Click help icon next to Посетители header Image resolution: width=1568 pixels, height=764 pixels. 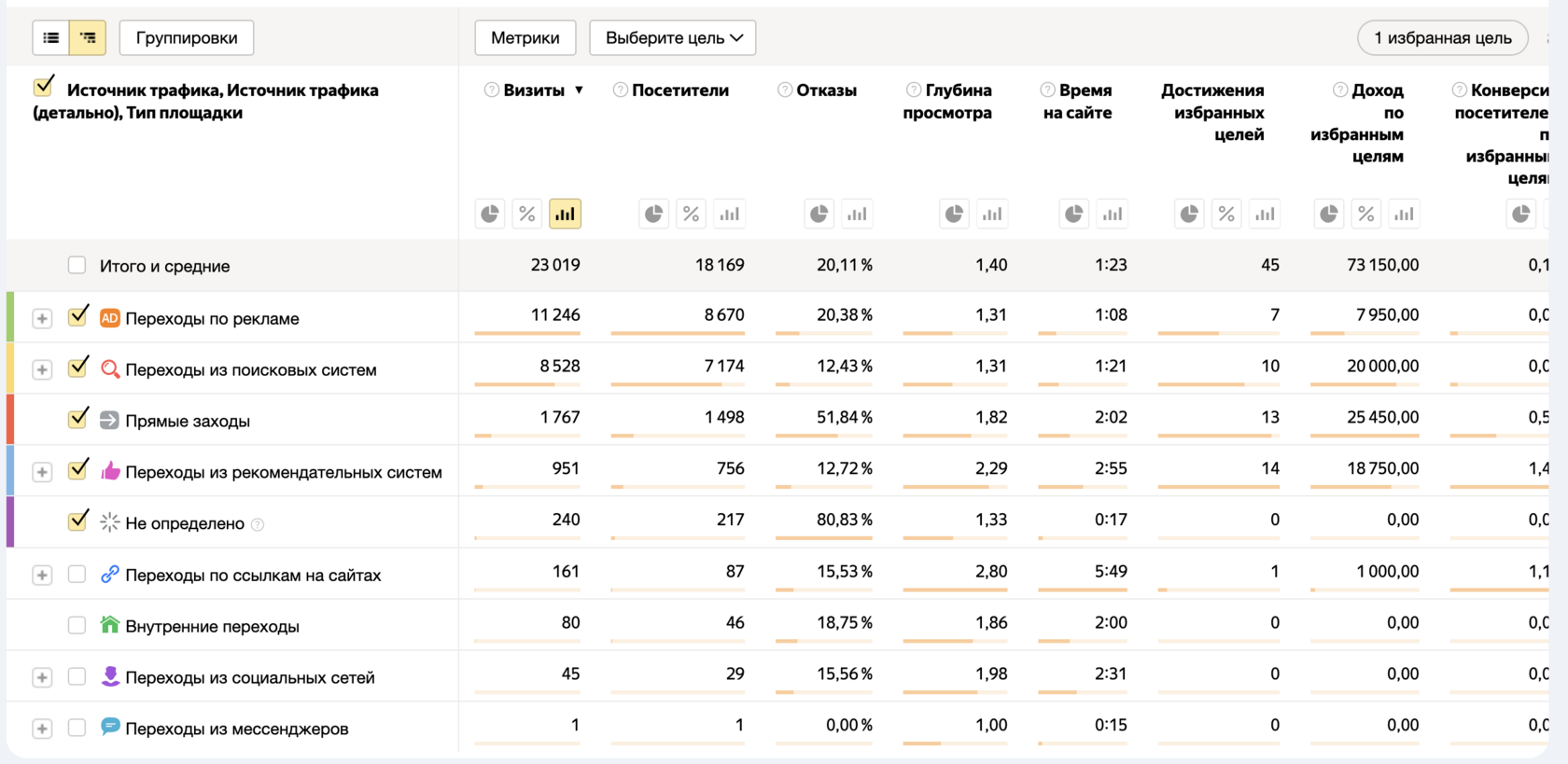pos(620,90)
